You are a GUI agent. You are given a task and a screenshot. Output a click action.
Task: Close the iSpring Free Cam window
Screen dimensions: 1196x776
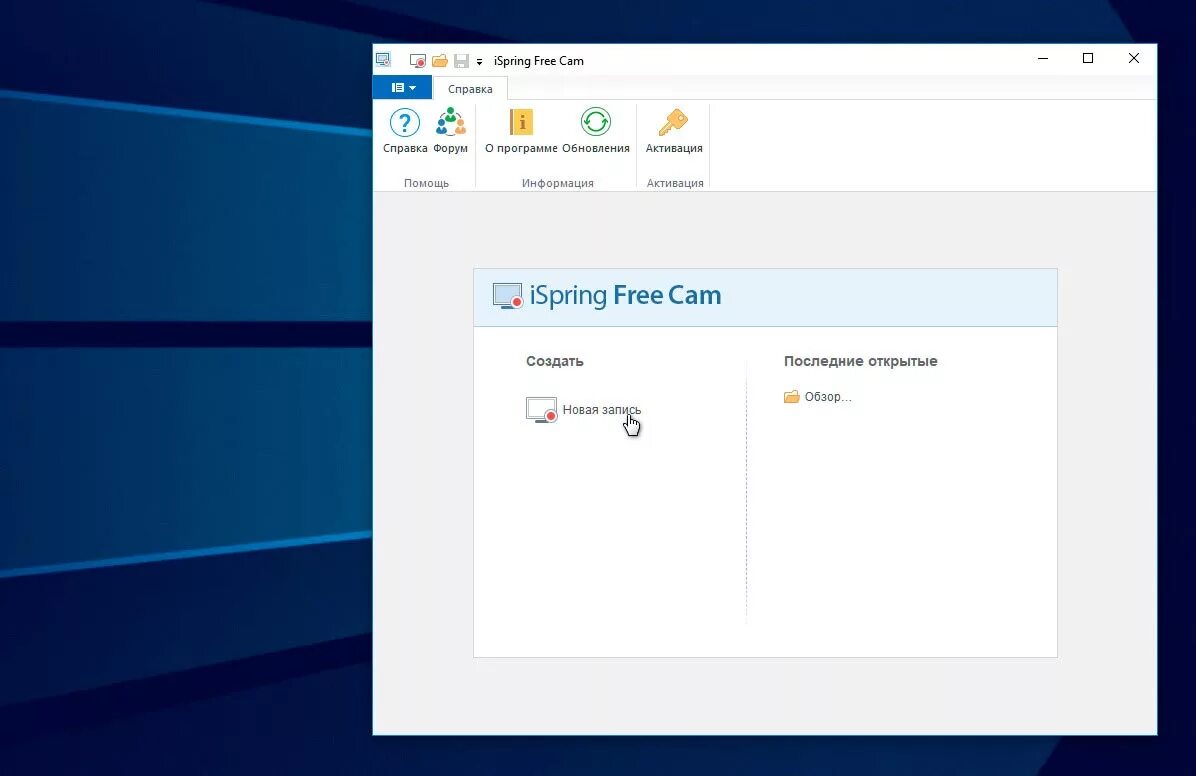(x=1133, y=59)
